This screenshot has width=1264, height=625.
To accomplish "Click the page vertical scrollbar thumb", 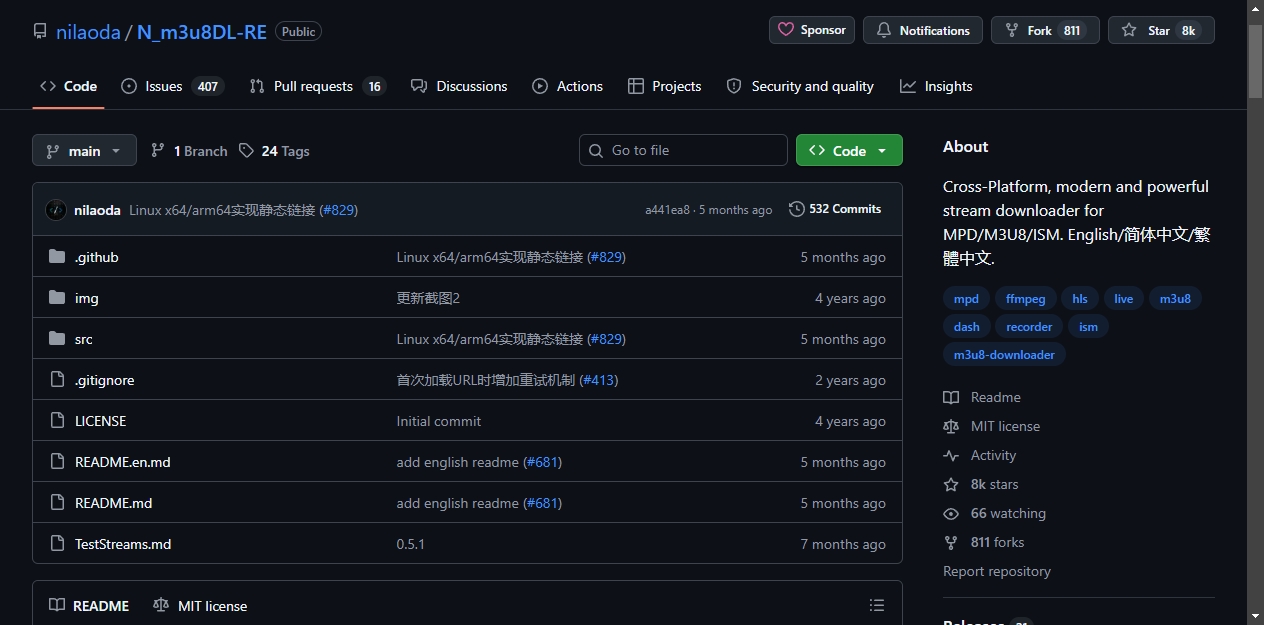I will (x=1256, y=60).
